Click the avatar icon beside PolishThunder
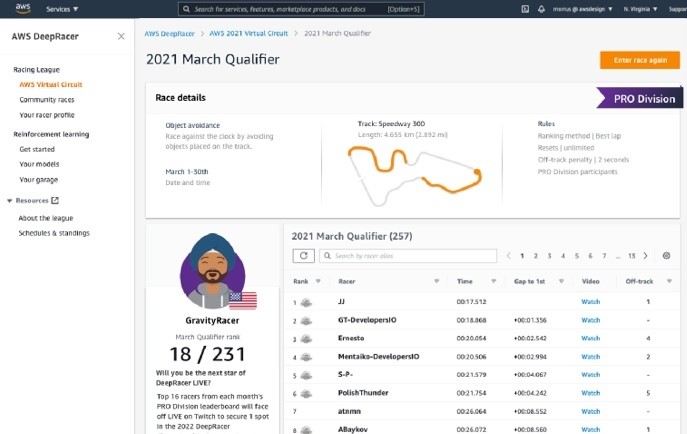The height and width of the screenshot is (434, 687). (x=306, y=394)
